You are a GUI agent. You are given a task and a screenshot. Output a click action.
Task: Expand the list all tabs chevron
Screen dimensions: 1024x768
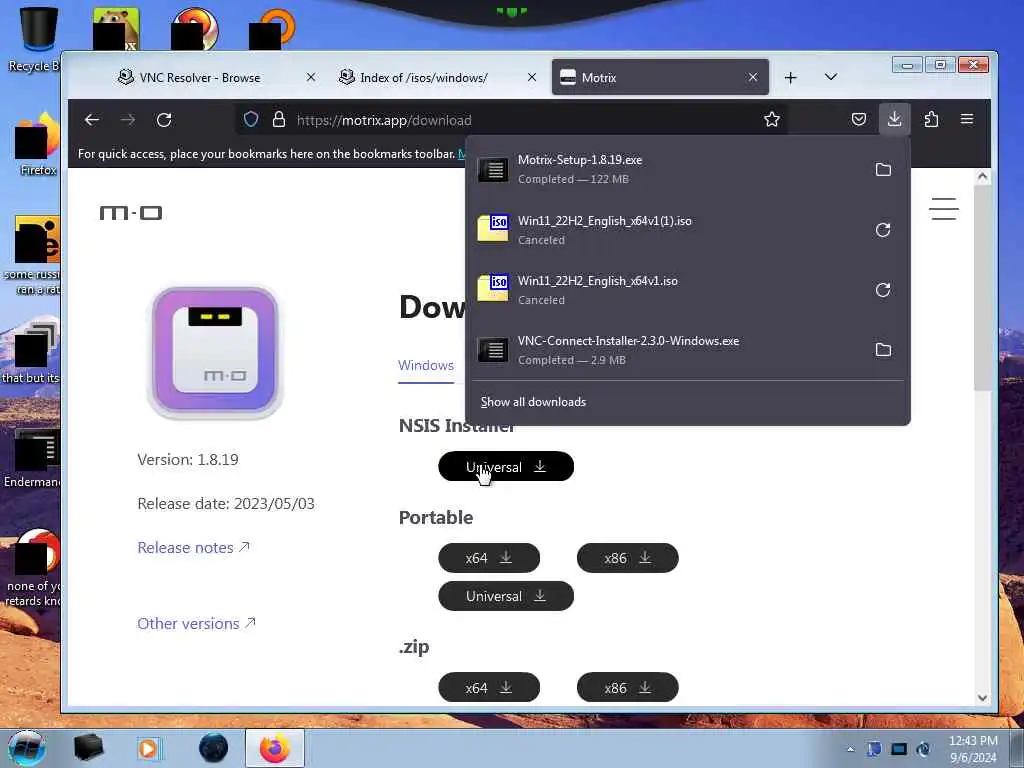pyautogui.click(x=831, y=77)
